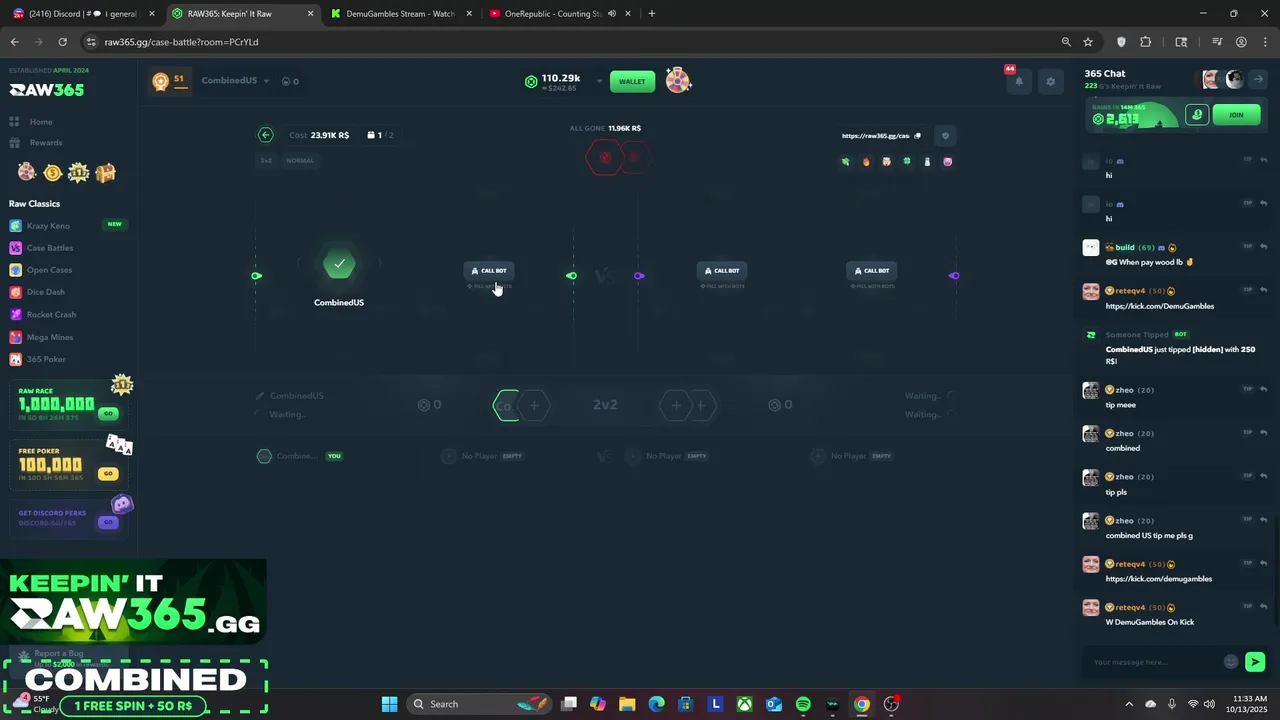Bookmark this page with star icon
Viewport: 1280px width, 720px height.
pos(1088,42)
